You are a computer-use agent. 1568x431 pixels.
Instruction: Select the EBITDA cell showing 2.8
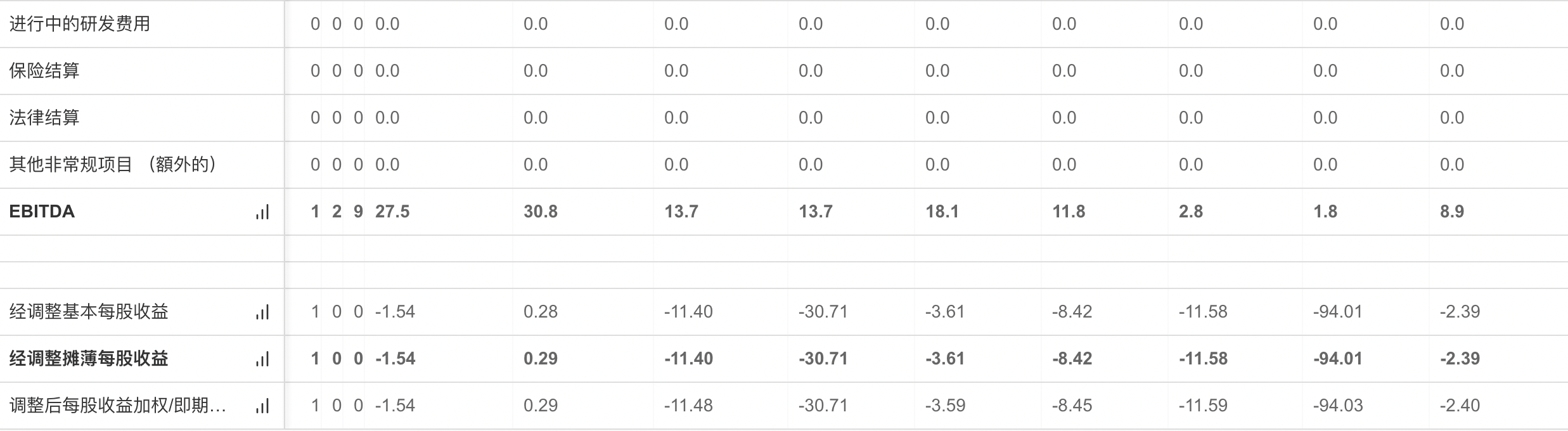coord(1191,212)
